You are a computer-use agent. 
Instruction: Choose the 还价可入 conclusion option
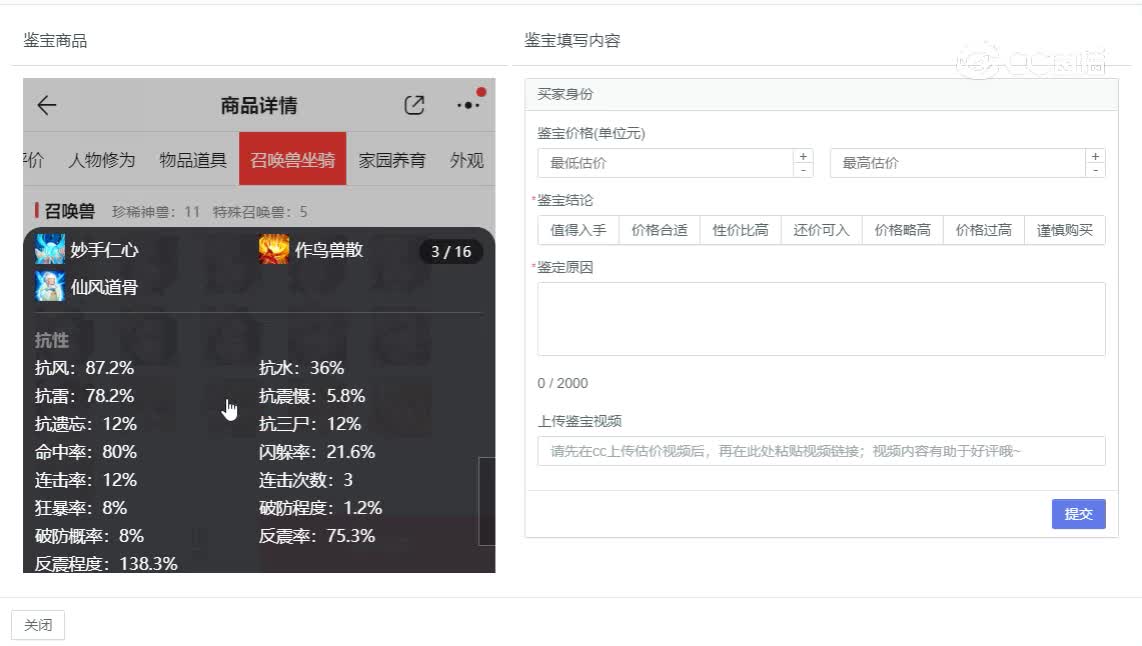(x=822, y=230)
